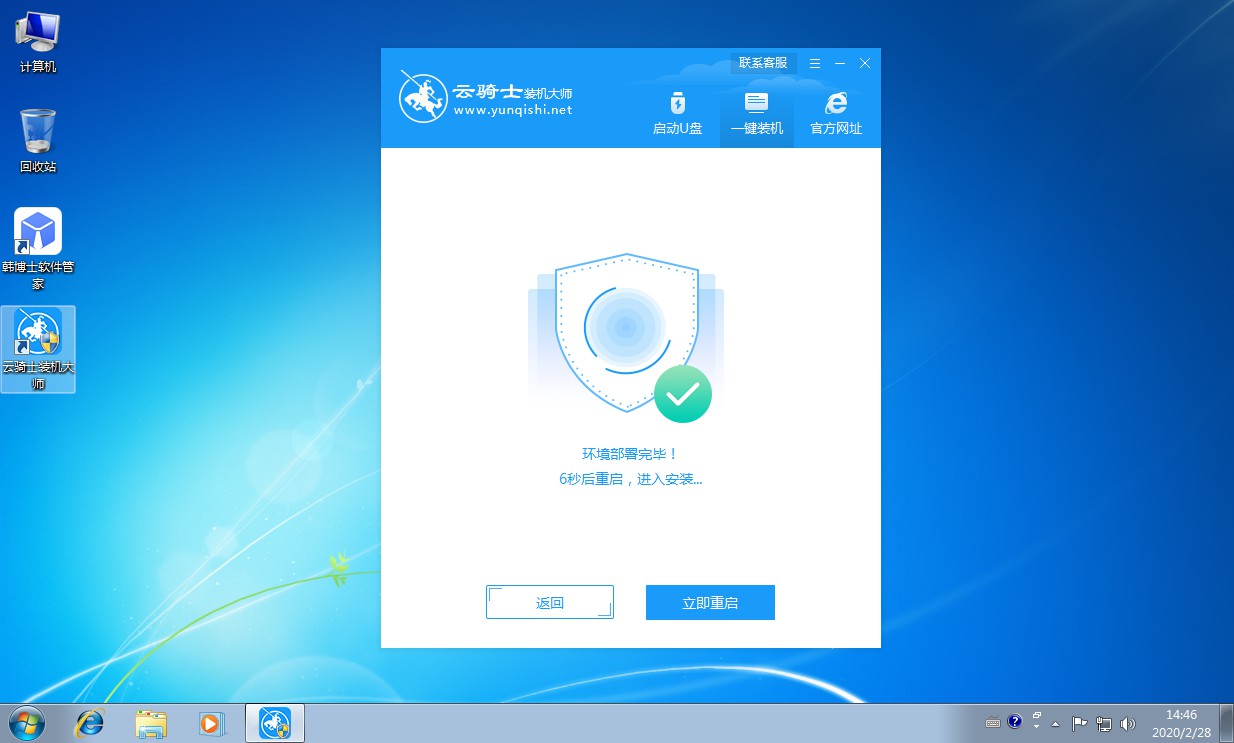Open the language bar options arrow
Screen dimensions: 1234x743
(1037, 727)
